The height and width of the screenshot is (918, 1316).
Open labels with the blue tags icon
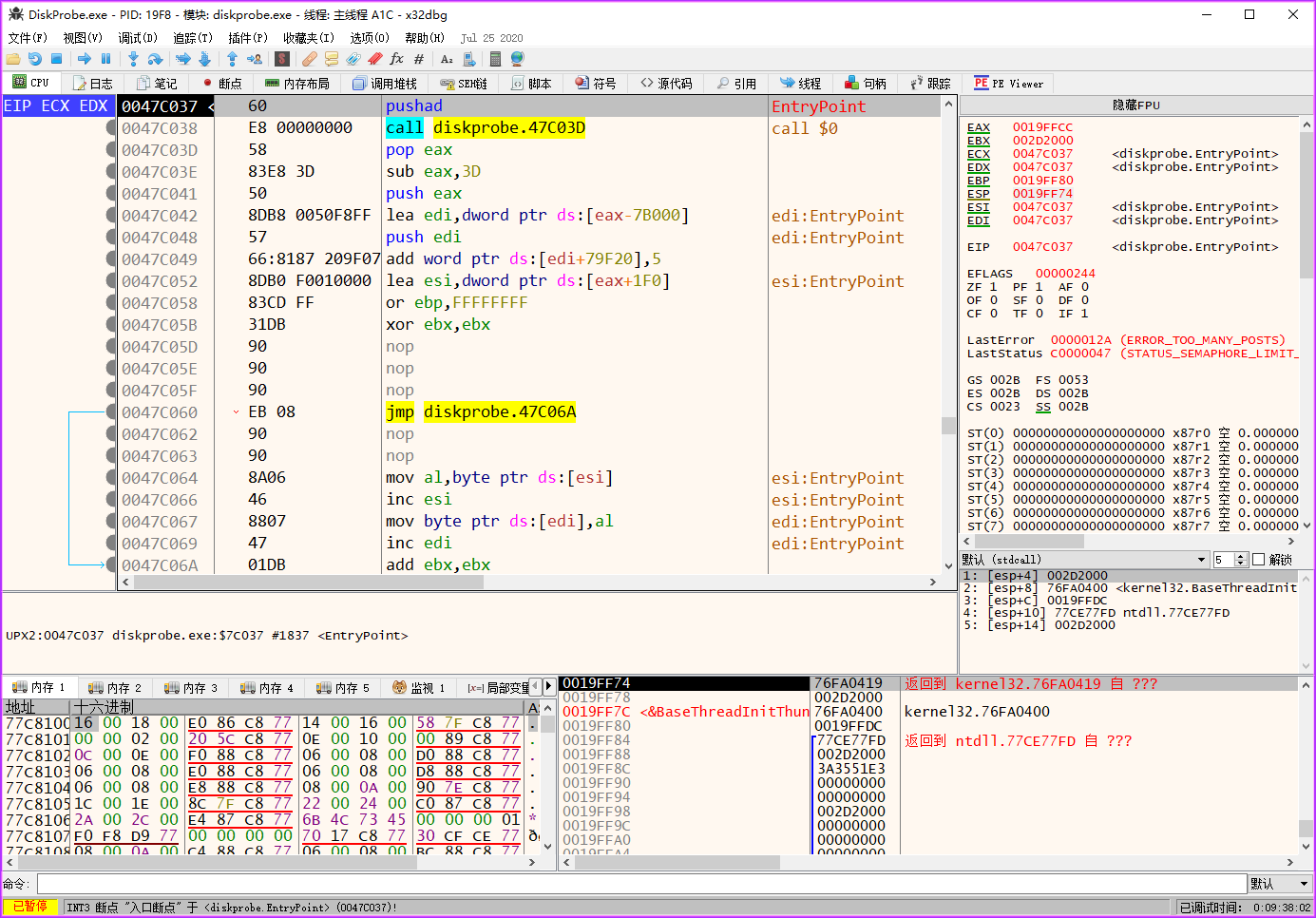pyautogui.click(x=353, y=59)
